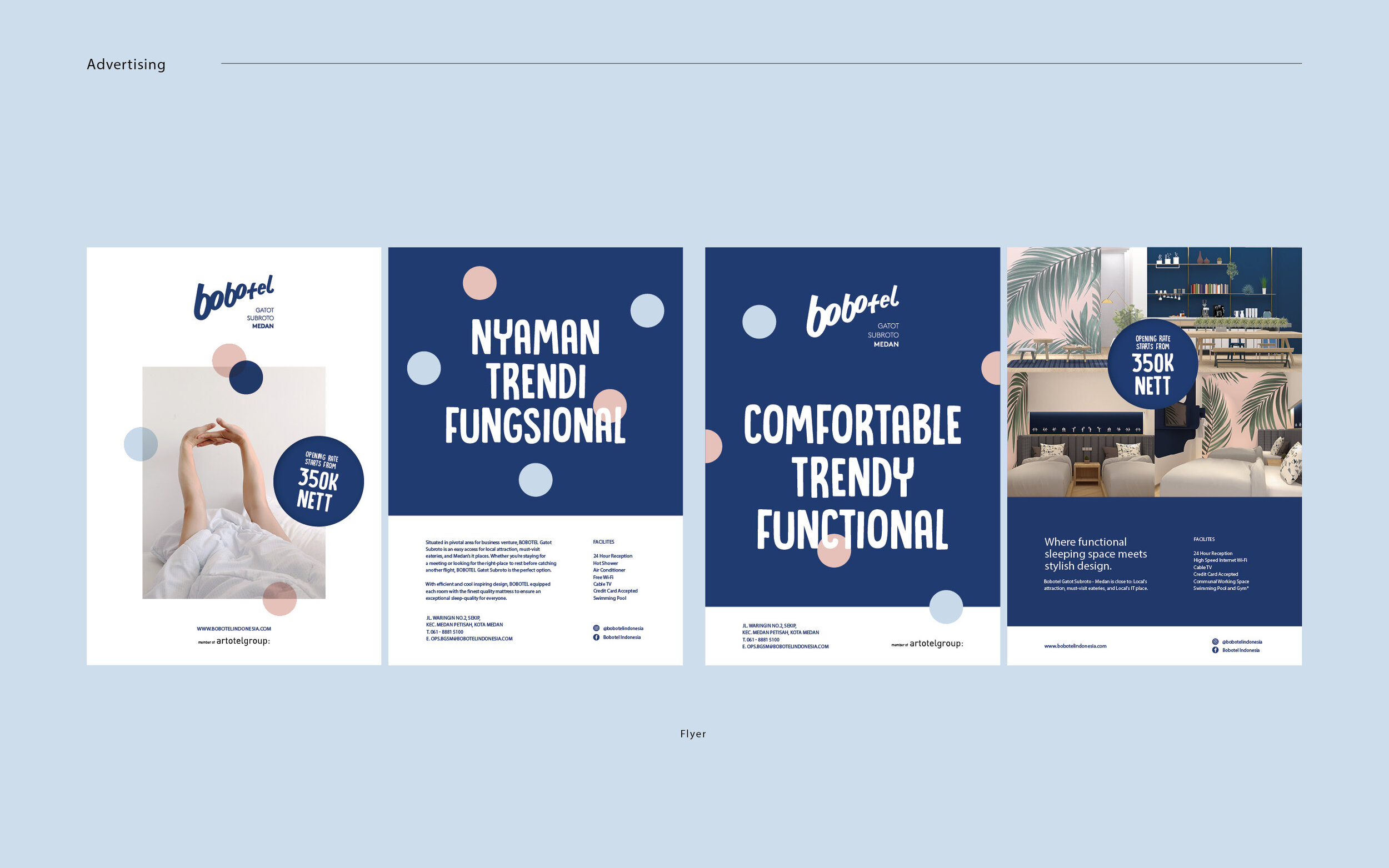Image resolution: width=1389 pixels, height=868 pixels.
Task: Click 'High Speed Internet Wi-Fi' facility
Action: [1220, 560]
